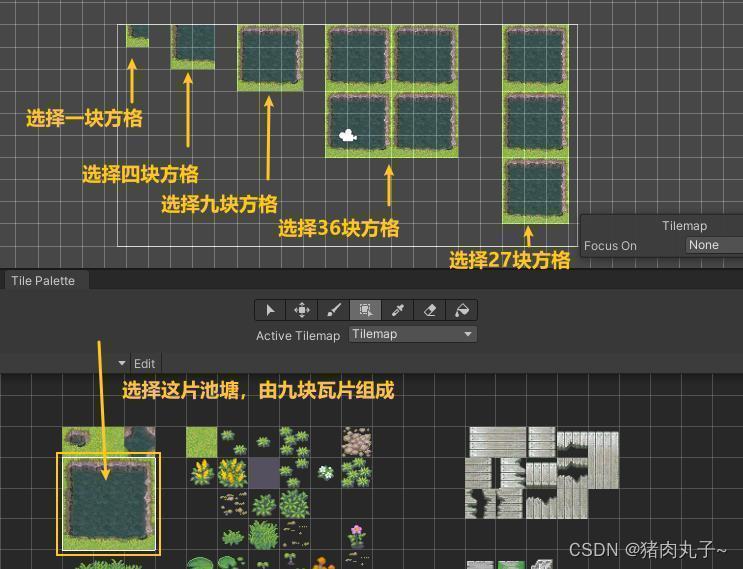Image resolution: width=743 pixels, height=569 pixels.
Task: Pick the plain grass tile in palette
Action: pyautogui.click(x=202, y=442)
